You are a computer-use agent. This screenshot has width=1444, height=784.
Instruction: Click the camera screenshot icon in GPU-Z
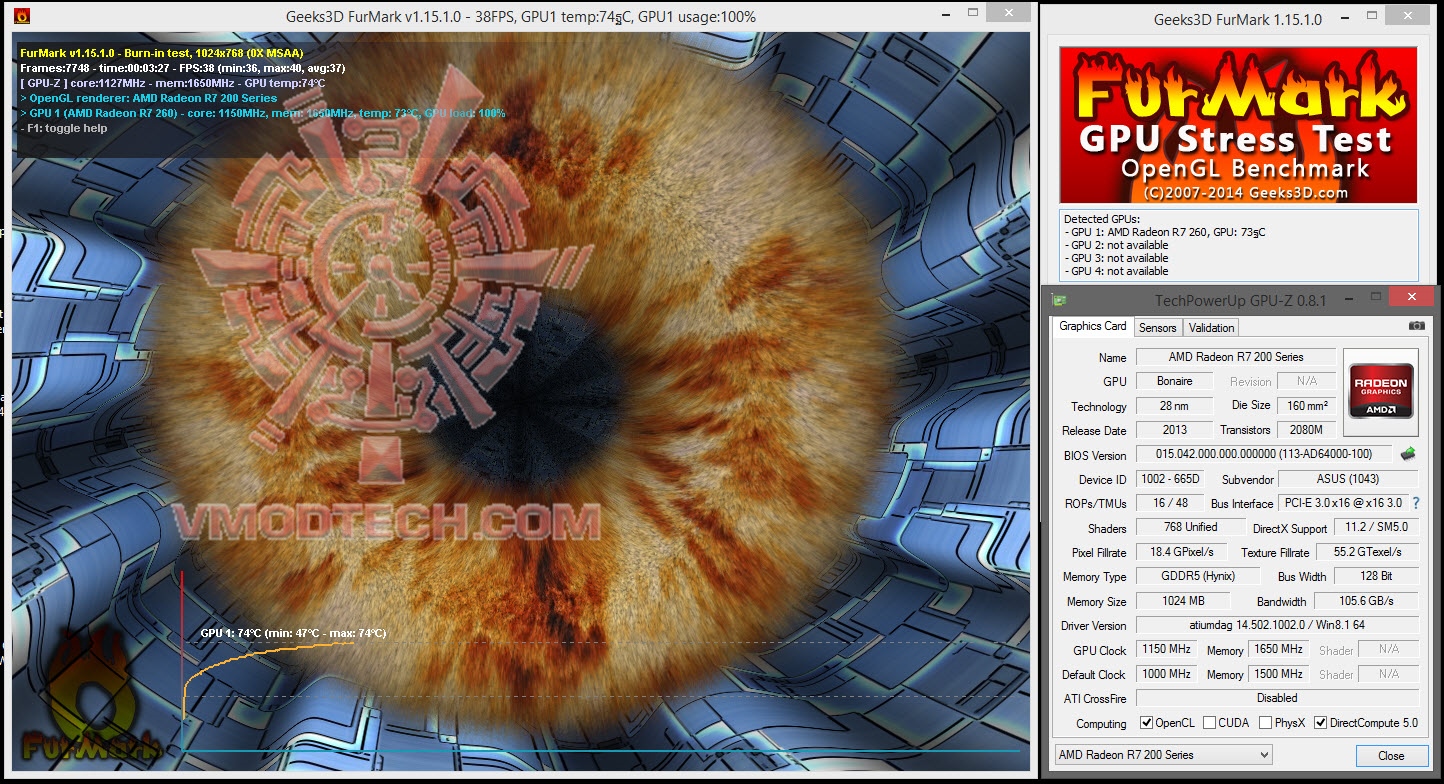1417,325
